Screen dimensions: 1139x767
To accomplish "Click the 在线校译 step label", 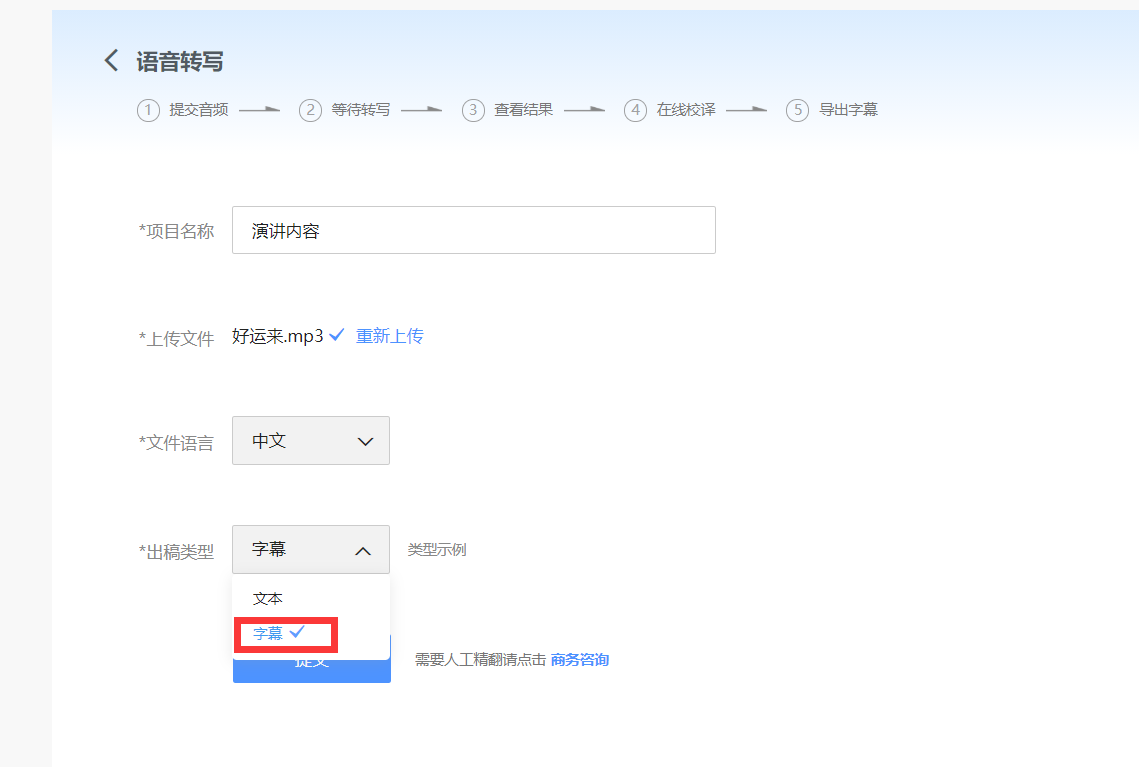I will [686, 110].
